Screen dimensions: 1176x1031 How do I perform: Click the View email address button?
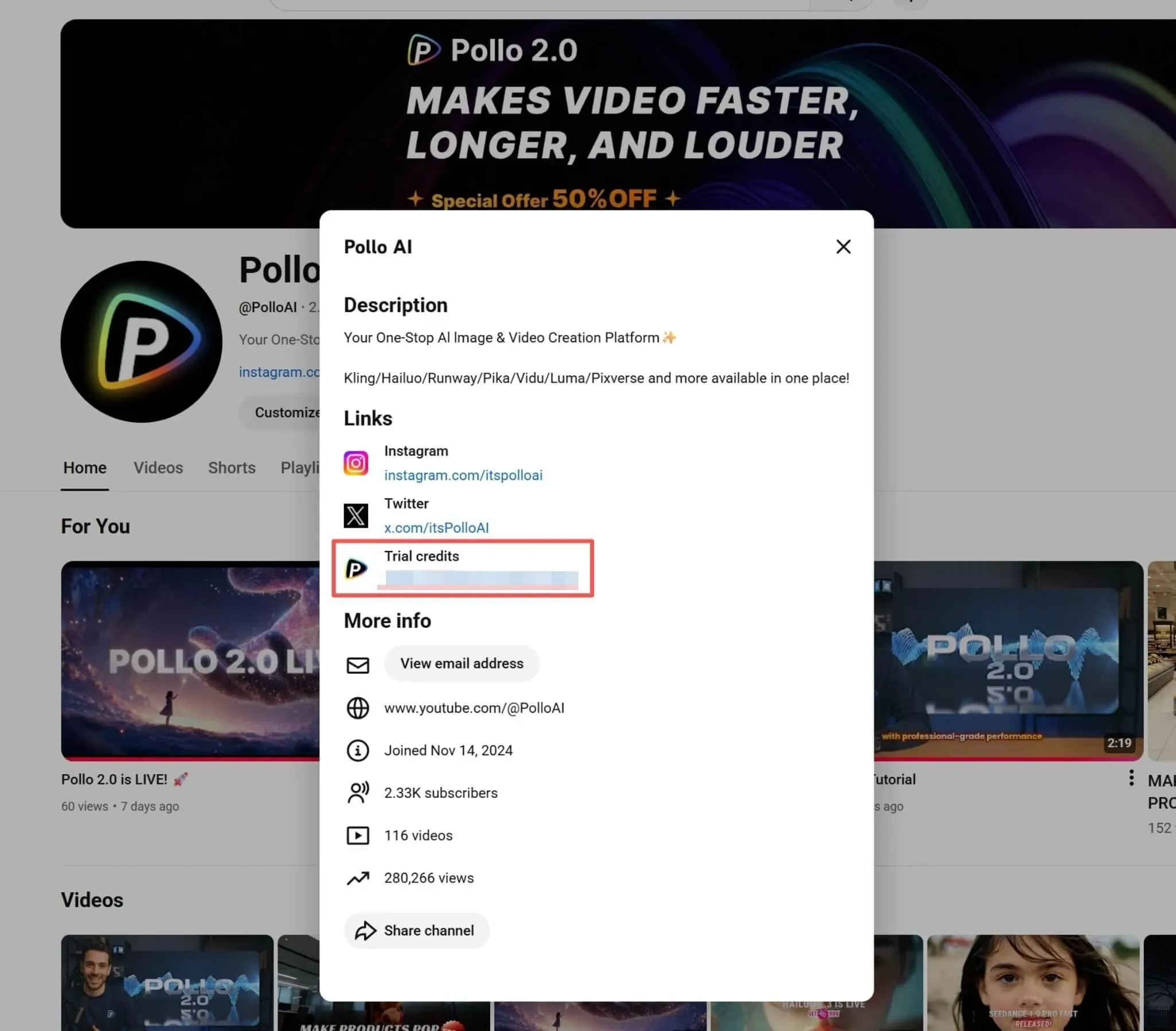click(x=462, y=663)
